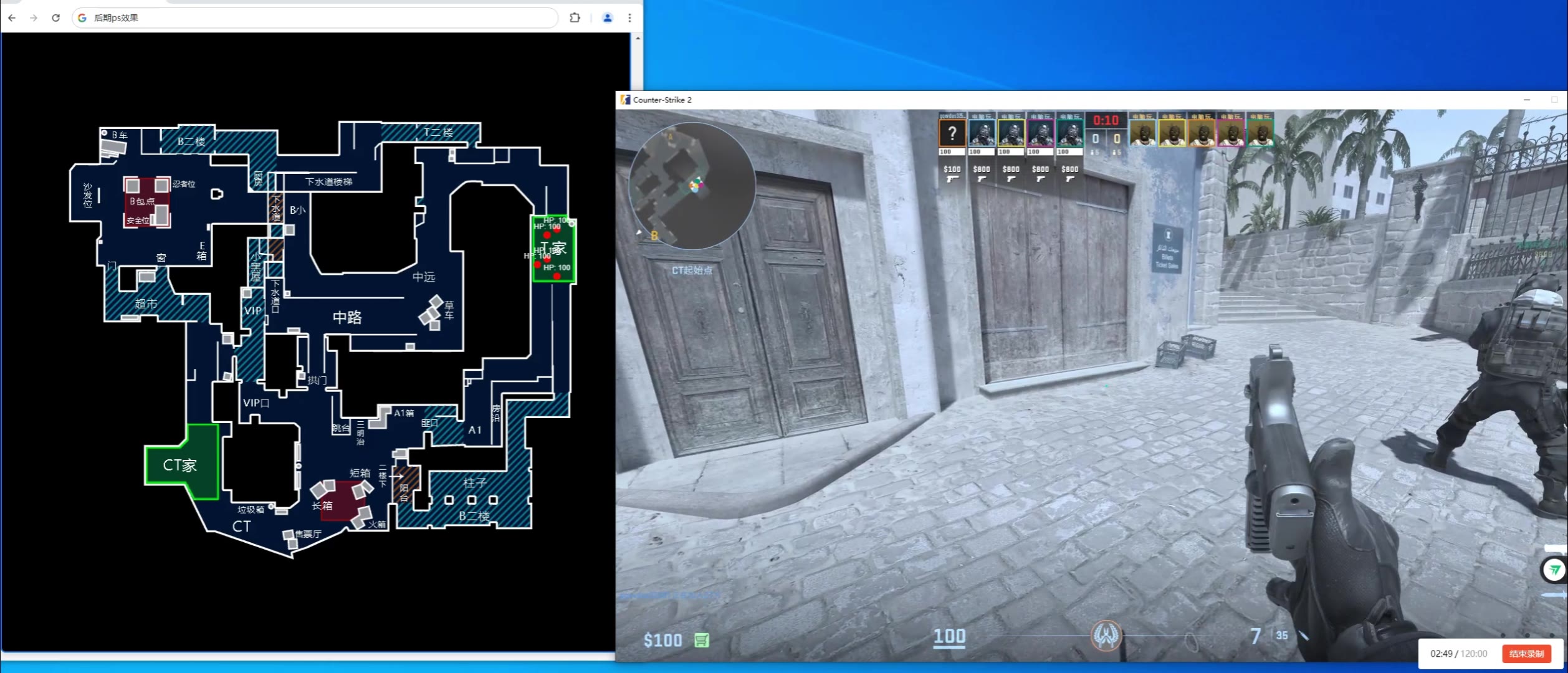
Task: Click the orange-bordered T player avatar
Action: [x=1201, y=133]
